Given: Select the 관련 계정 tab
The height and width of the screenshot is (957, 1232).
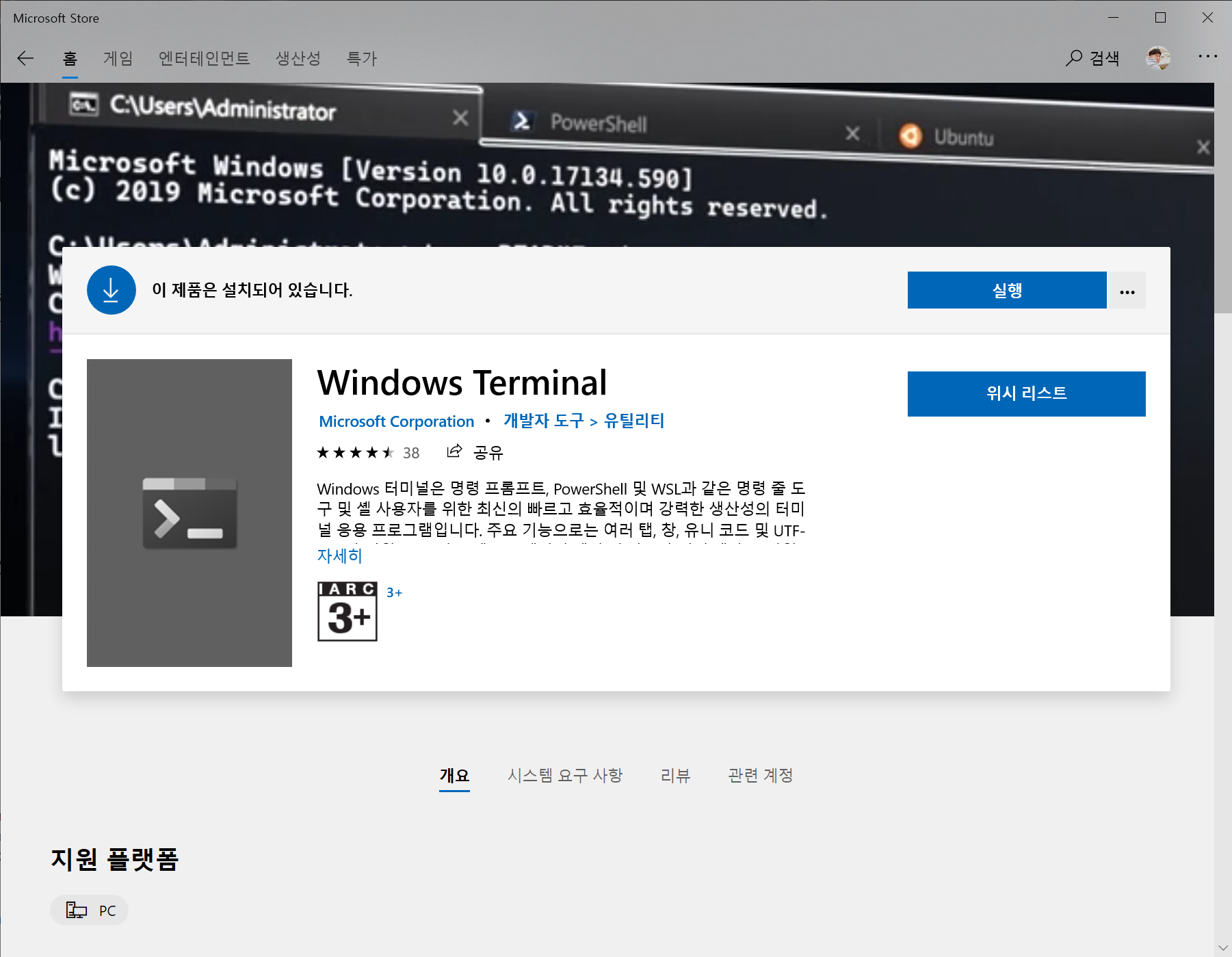Looking at the screenshot, I should pos(759,775).
